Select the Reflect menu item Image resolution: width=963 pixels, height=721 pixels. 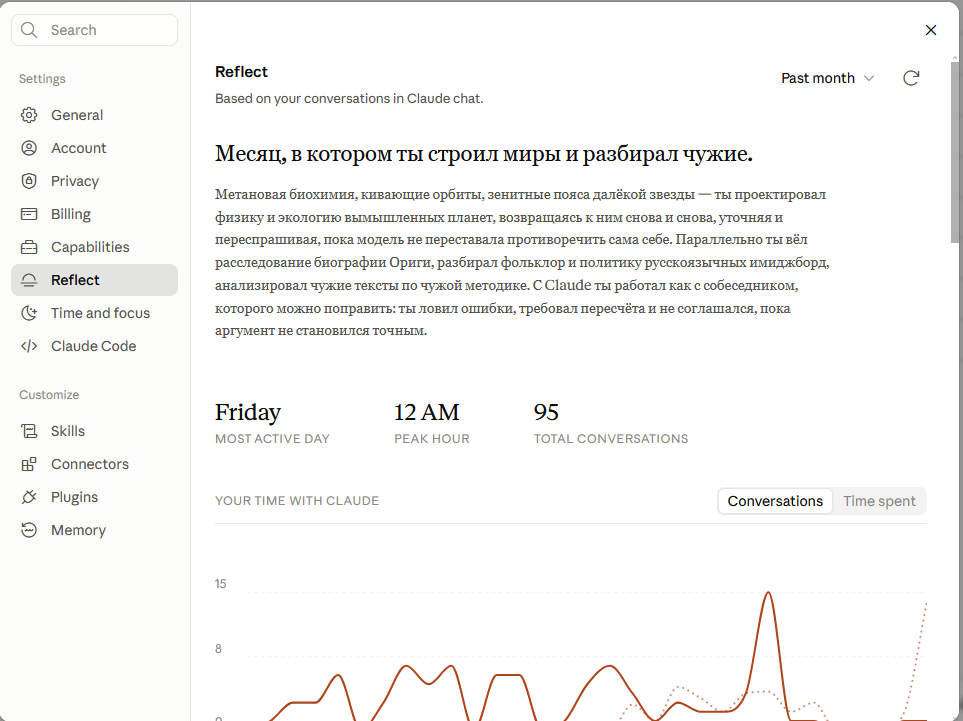(95, 280)
